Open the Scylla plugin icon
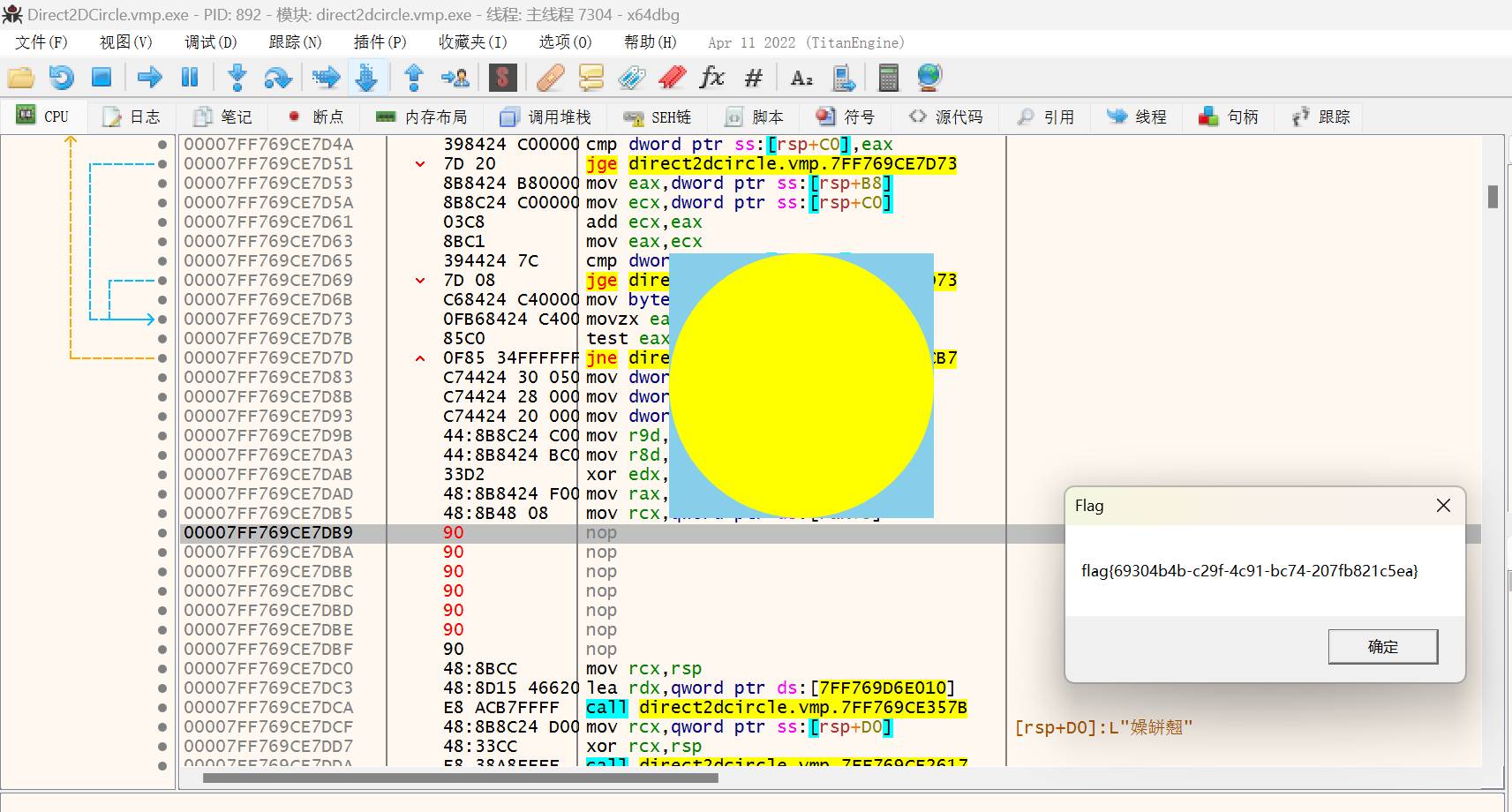The height and width of the screenshot is (812, 1512). click(502, 78)
